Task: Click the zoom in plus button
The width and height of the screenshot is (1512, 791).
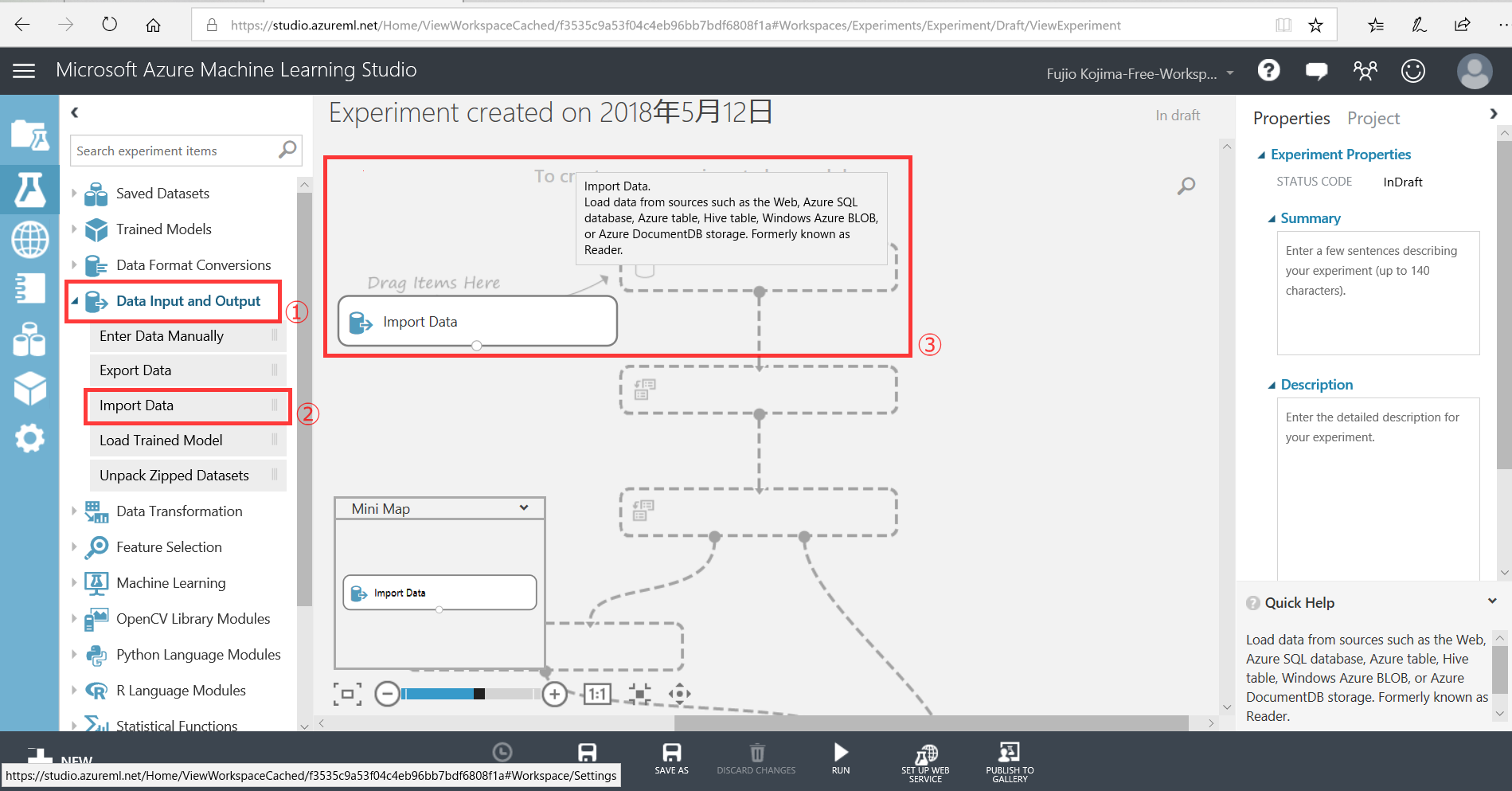Action: (554, 694)
